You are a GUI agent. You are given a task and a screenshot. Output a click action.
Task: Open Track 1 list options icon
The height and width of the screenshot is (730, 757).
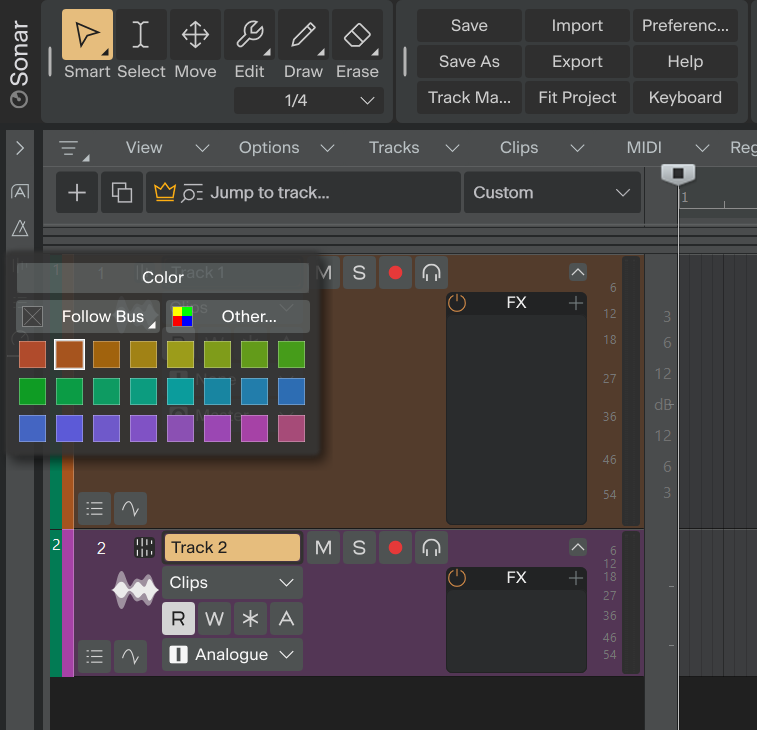95,508
